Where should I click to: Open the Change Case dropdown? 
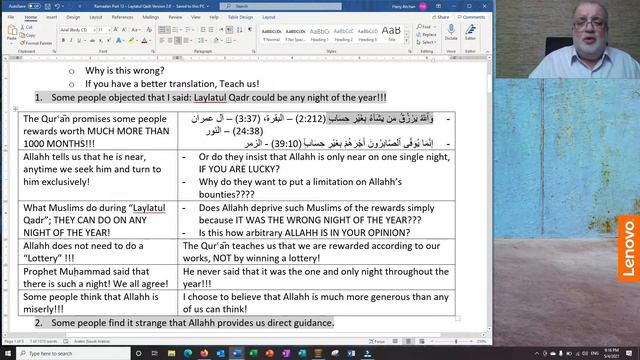coord(136,30)
